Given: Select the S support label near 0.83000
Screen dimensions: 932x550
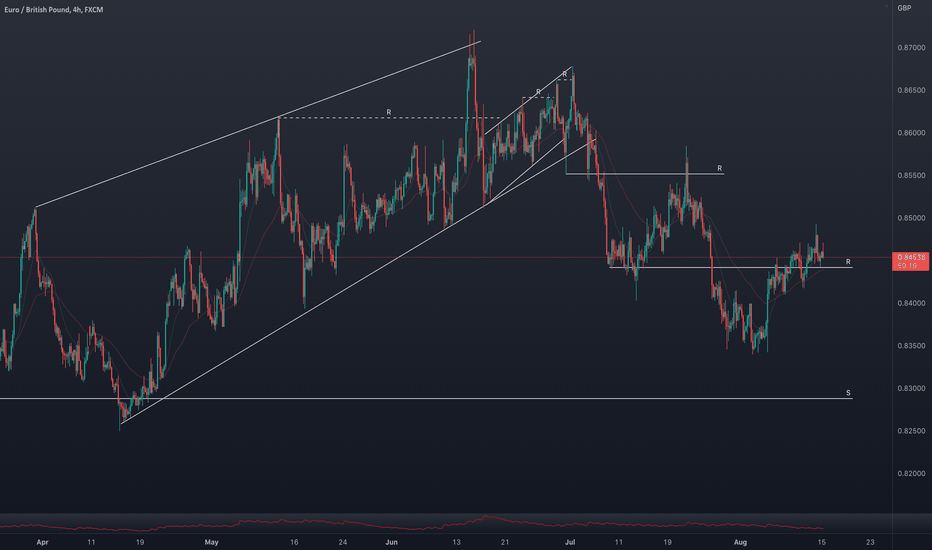Looking at the screenshot, I should point(848,393).
